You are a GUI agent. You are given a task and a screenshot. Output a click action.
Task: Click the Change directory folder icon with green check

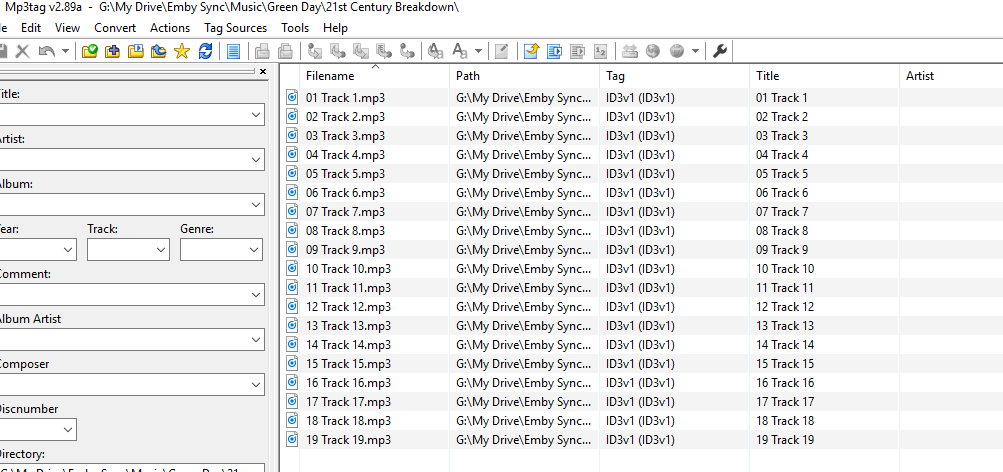point(90,51)
